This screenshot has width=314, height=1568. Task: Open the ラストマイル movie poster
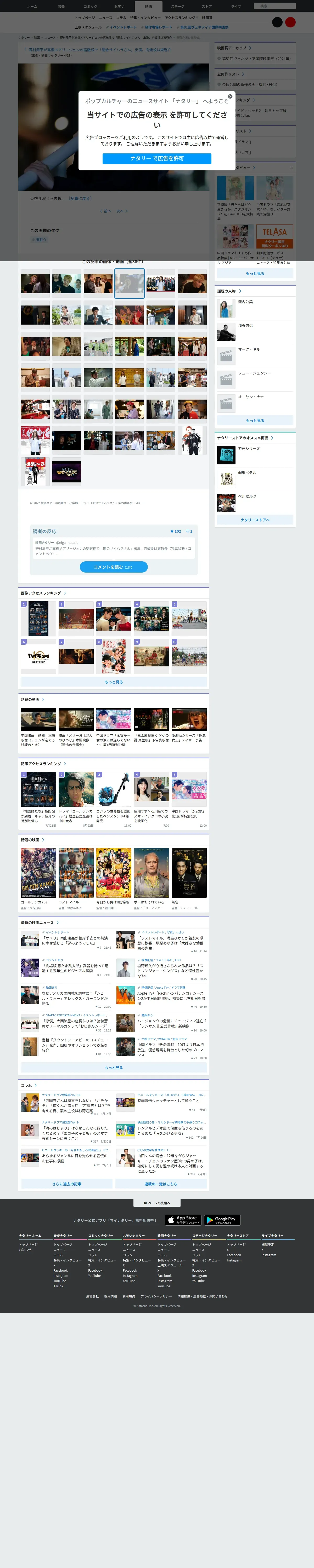(x=76, y=873)
